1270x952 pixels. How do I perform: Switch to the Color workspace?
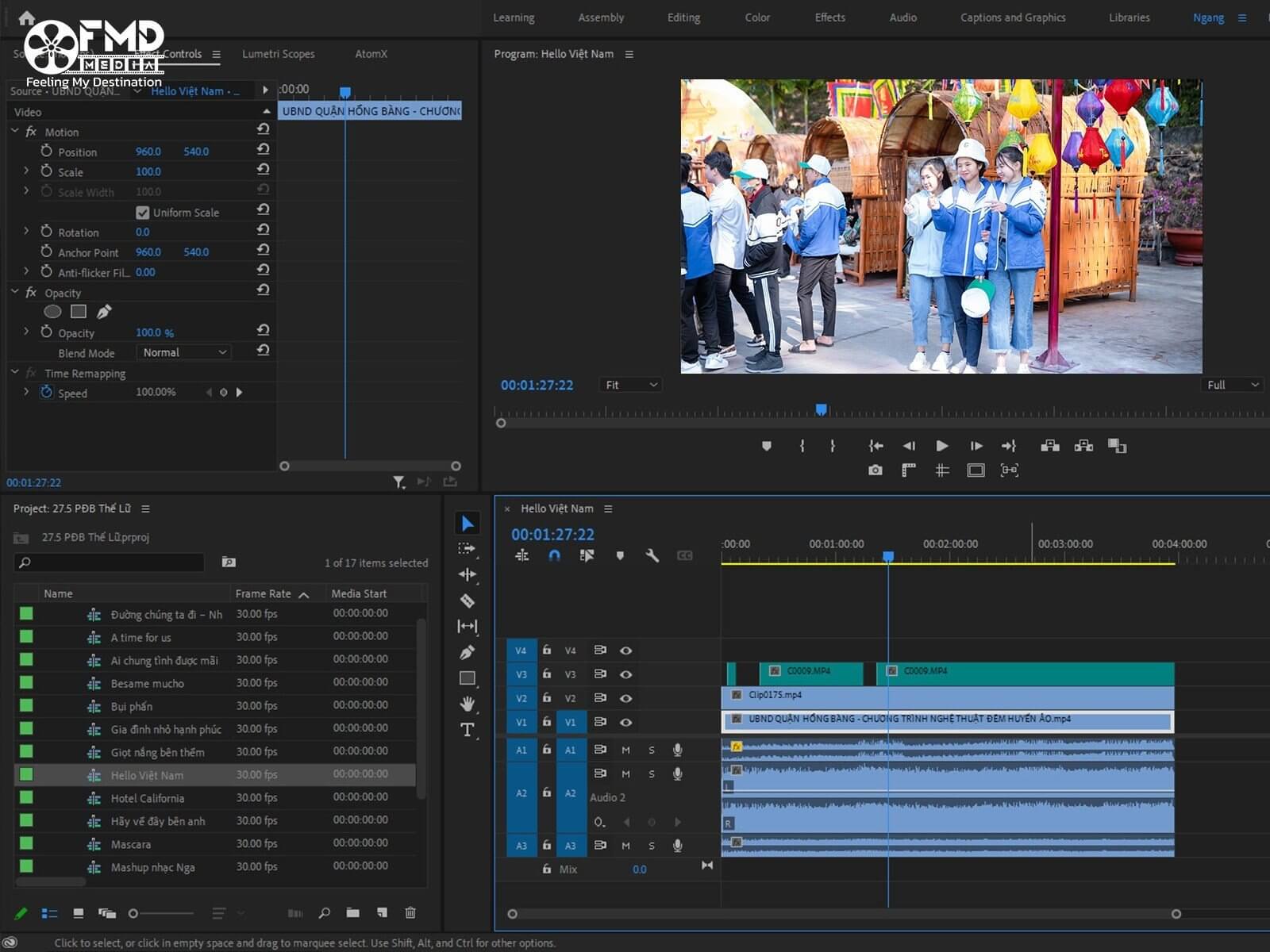click(x=756, y=17)
